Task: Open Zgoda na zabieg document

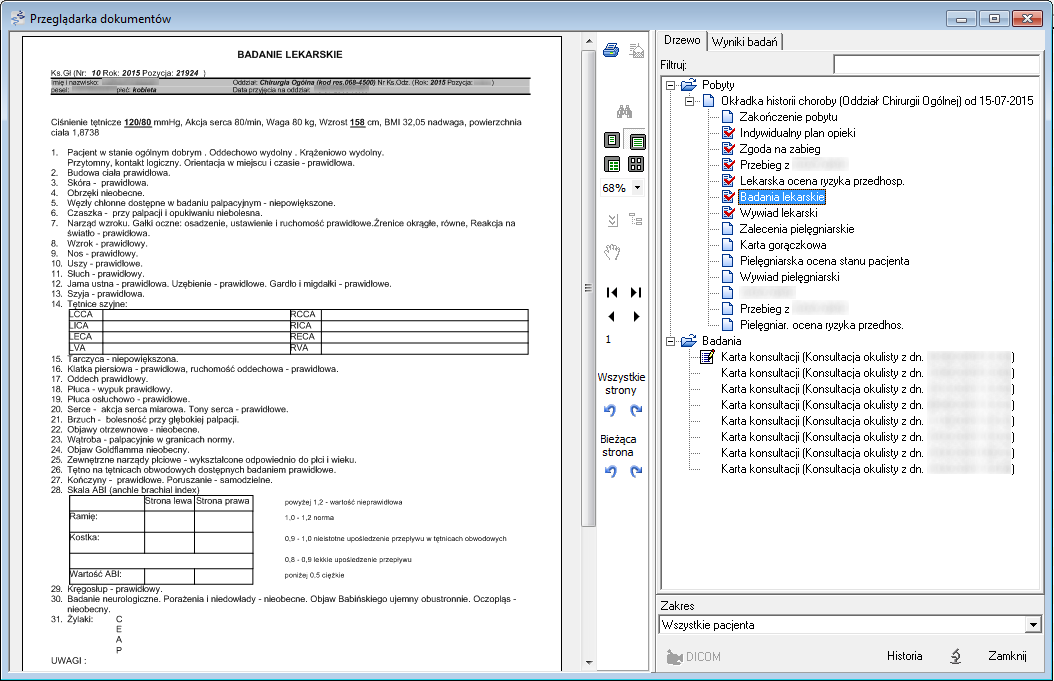Action: coord(780,149)
